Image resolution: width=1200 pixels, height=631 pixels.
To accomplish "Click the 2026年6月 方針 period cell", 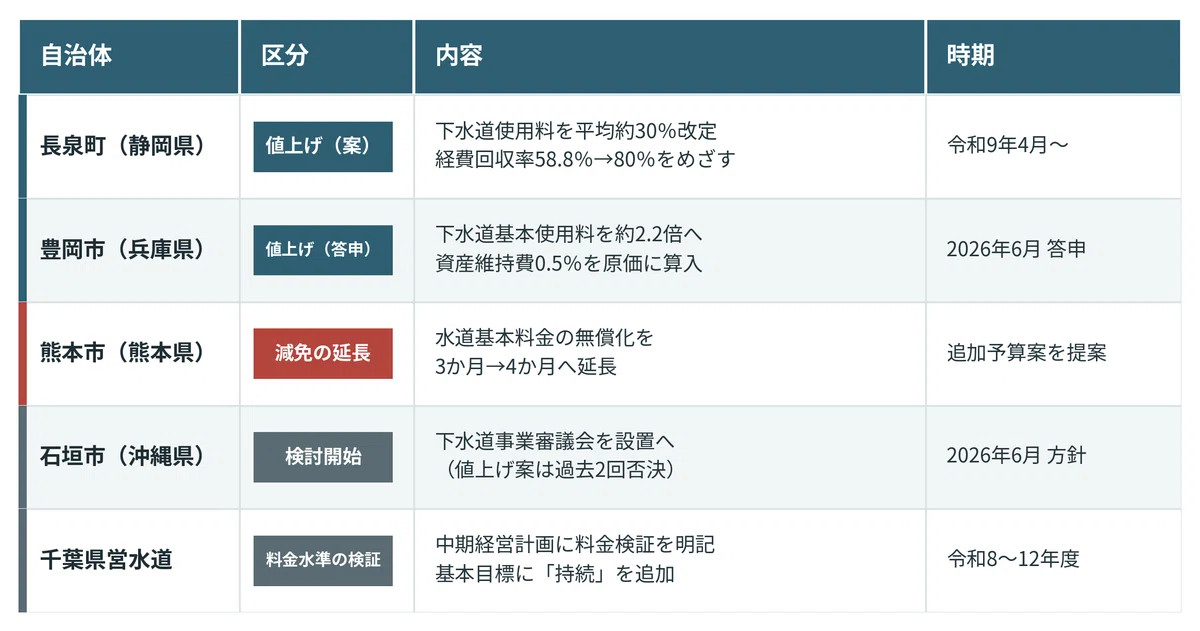I will (x=1016, y=456).
